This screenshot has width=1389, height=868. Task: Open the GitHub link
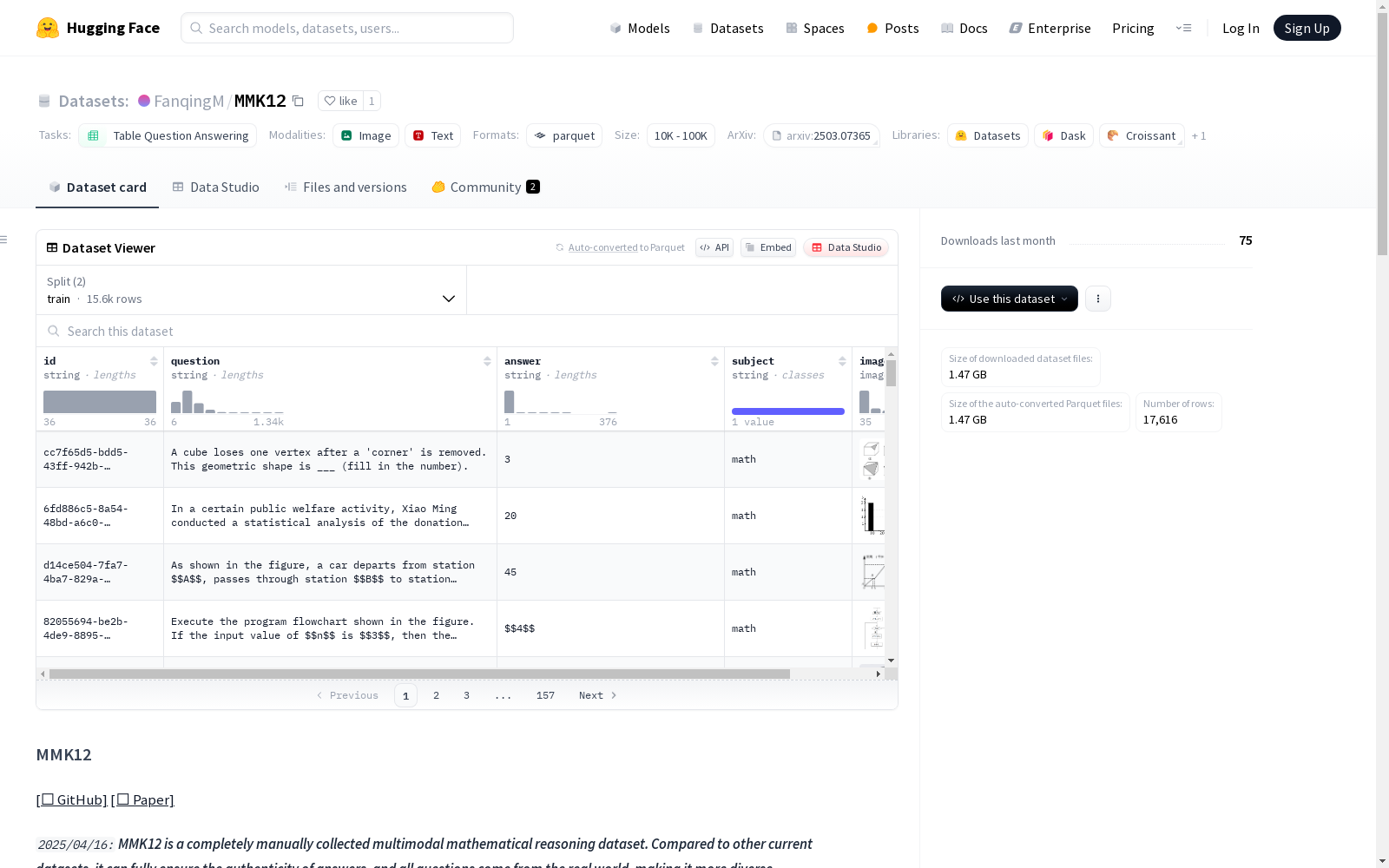pos(72,799)
